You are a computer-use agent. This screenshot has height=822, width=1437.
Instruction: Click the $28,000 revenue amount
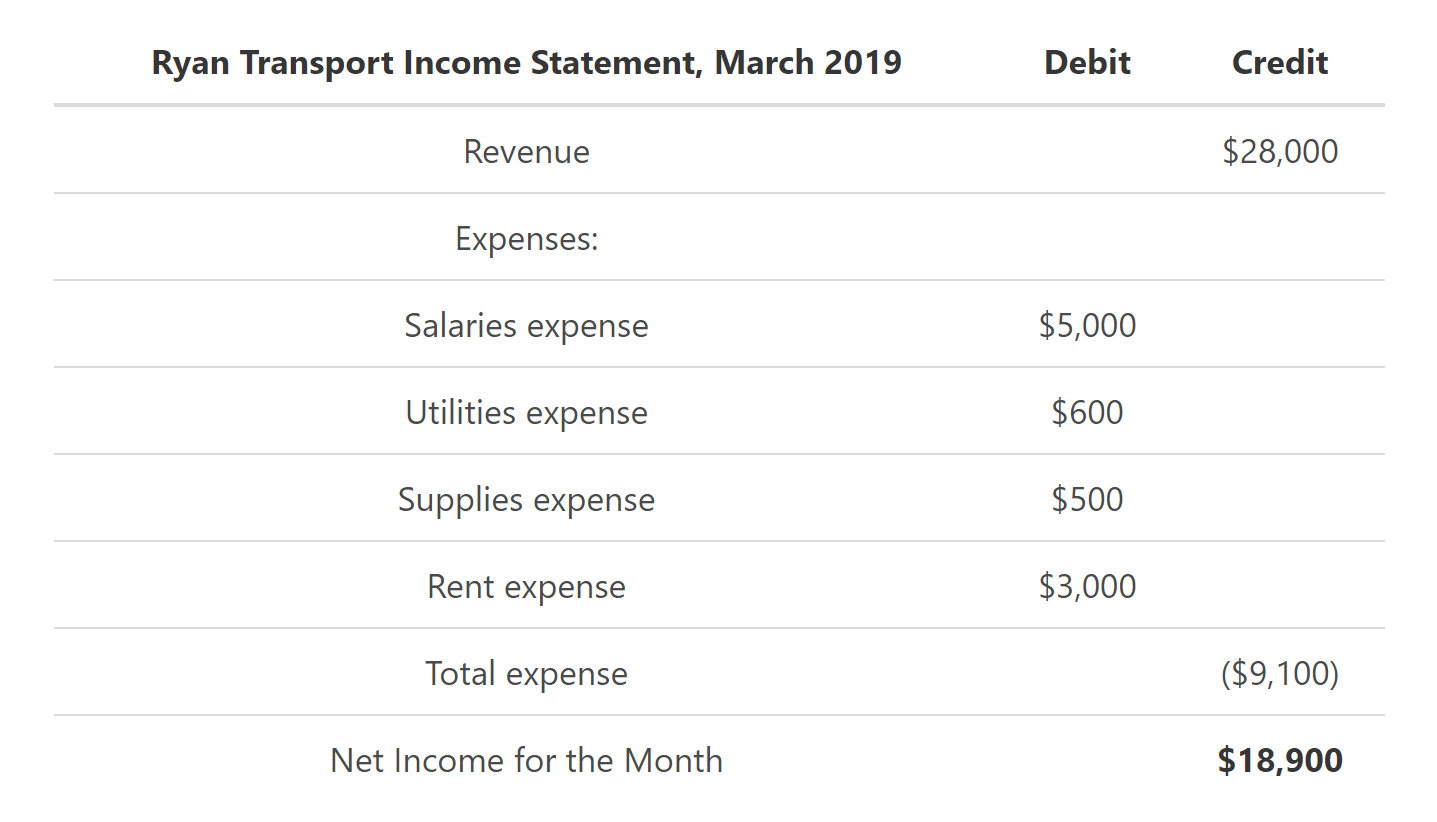click(x=1279, y=152)
